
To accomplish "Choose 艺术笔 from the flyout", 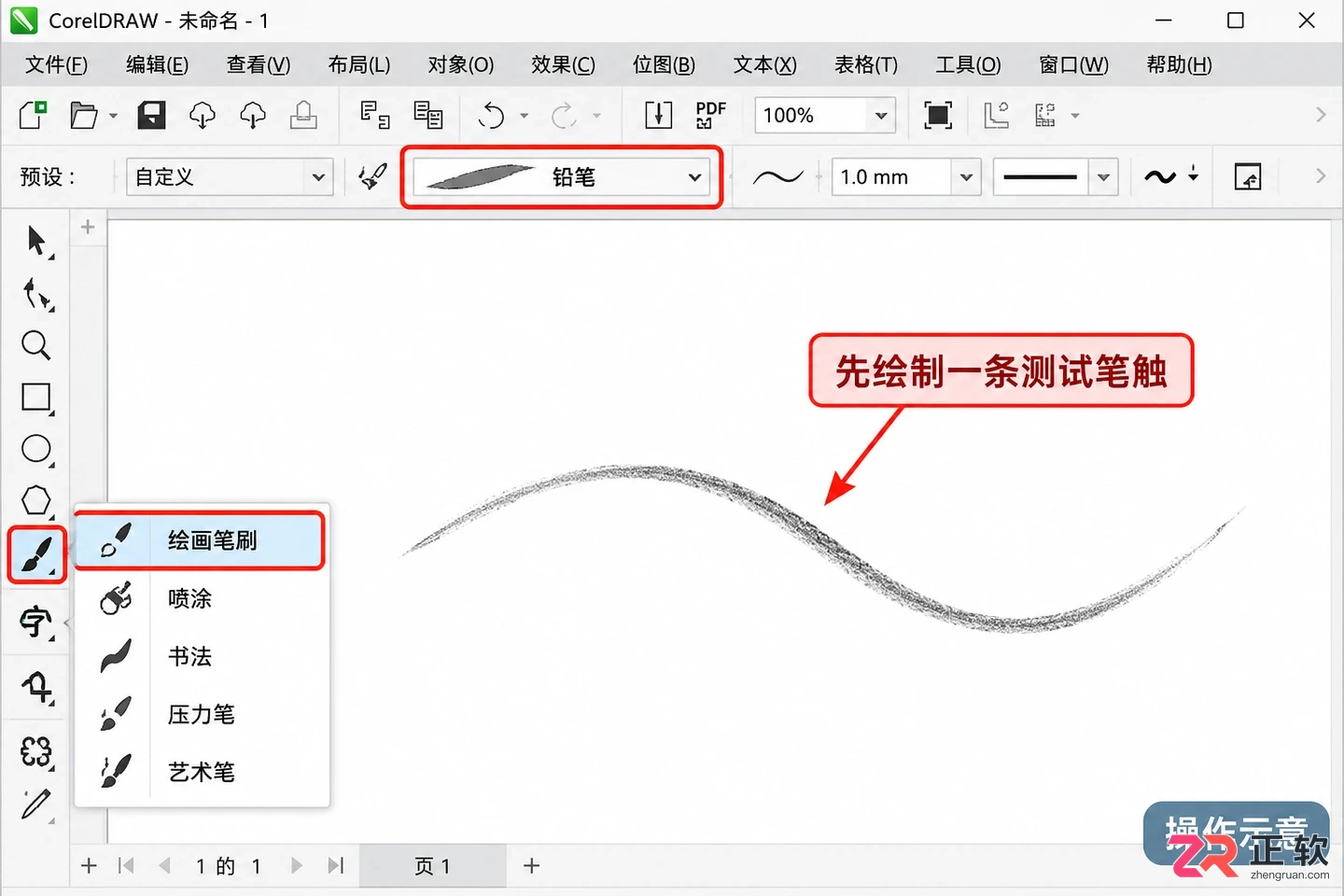I will click(202, 772).
